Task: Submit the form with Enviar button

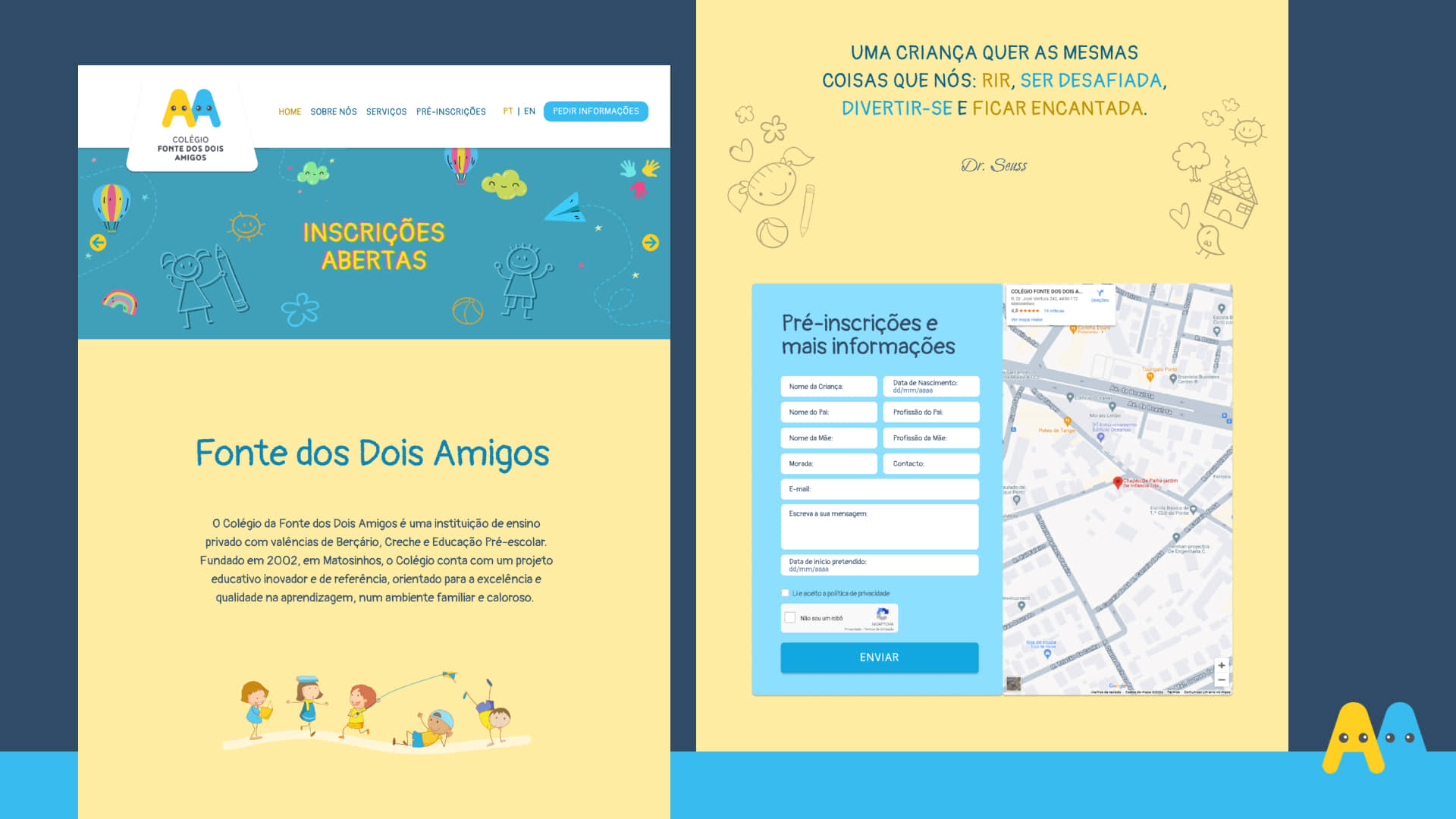Action: click(x=879, y=657)
